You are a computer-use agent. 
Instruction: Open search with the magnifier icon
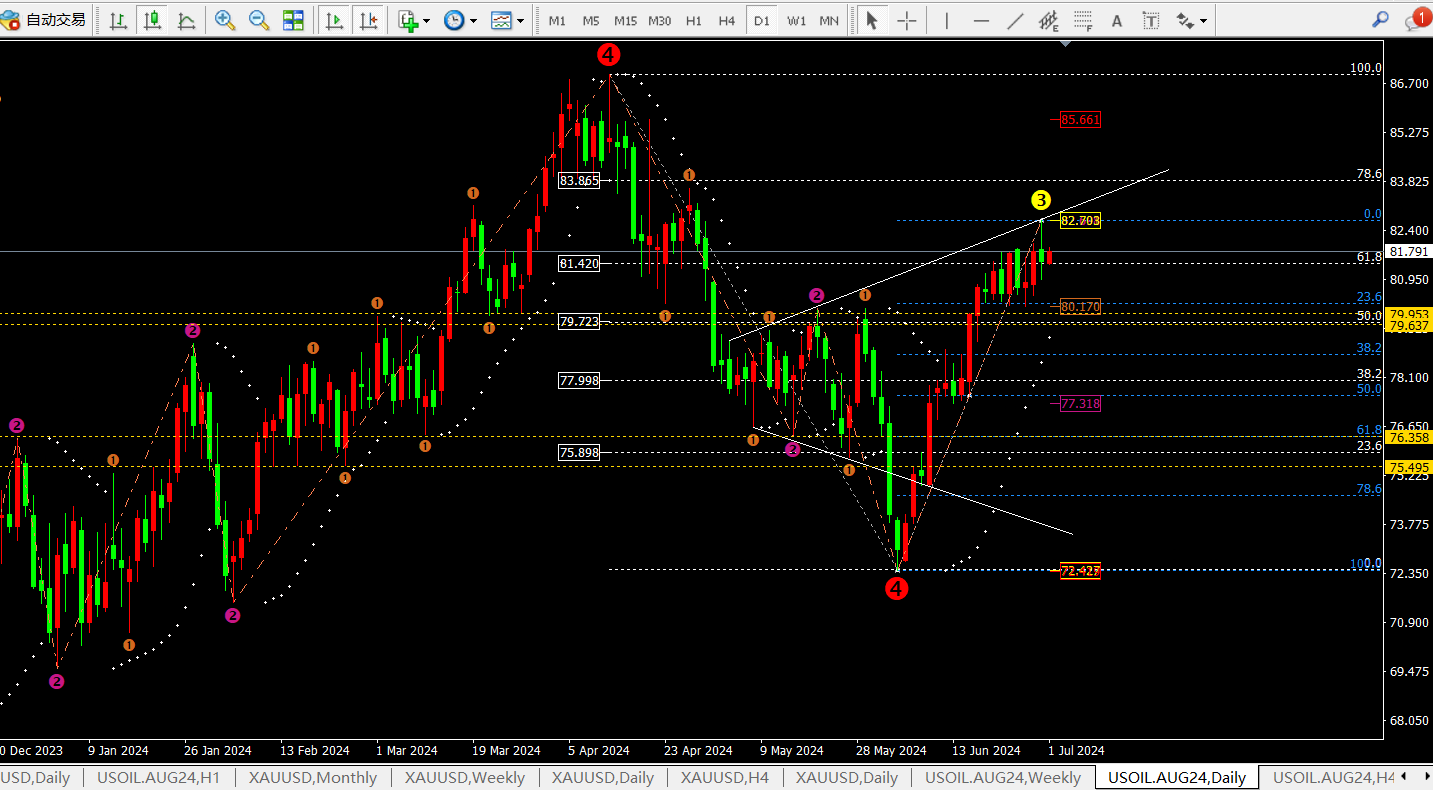coord(1381,19)
